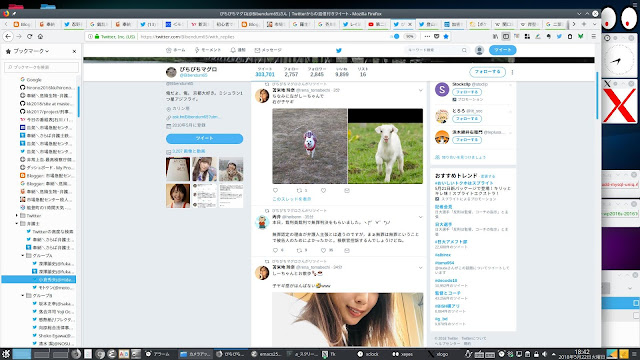Open the emacs25 taskbar entry
The height and width of the screenshot is (360, 640).
[266, 354]
